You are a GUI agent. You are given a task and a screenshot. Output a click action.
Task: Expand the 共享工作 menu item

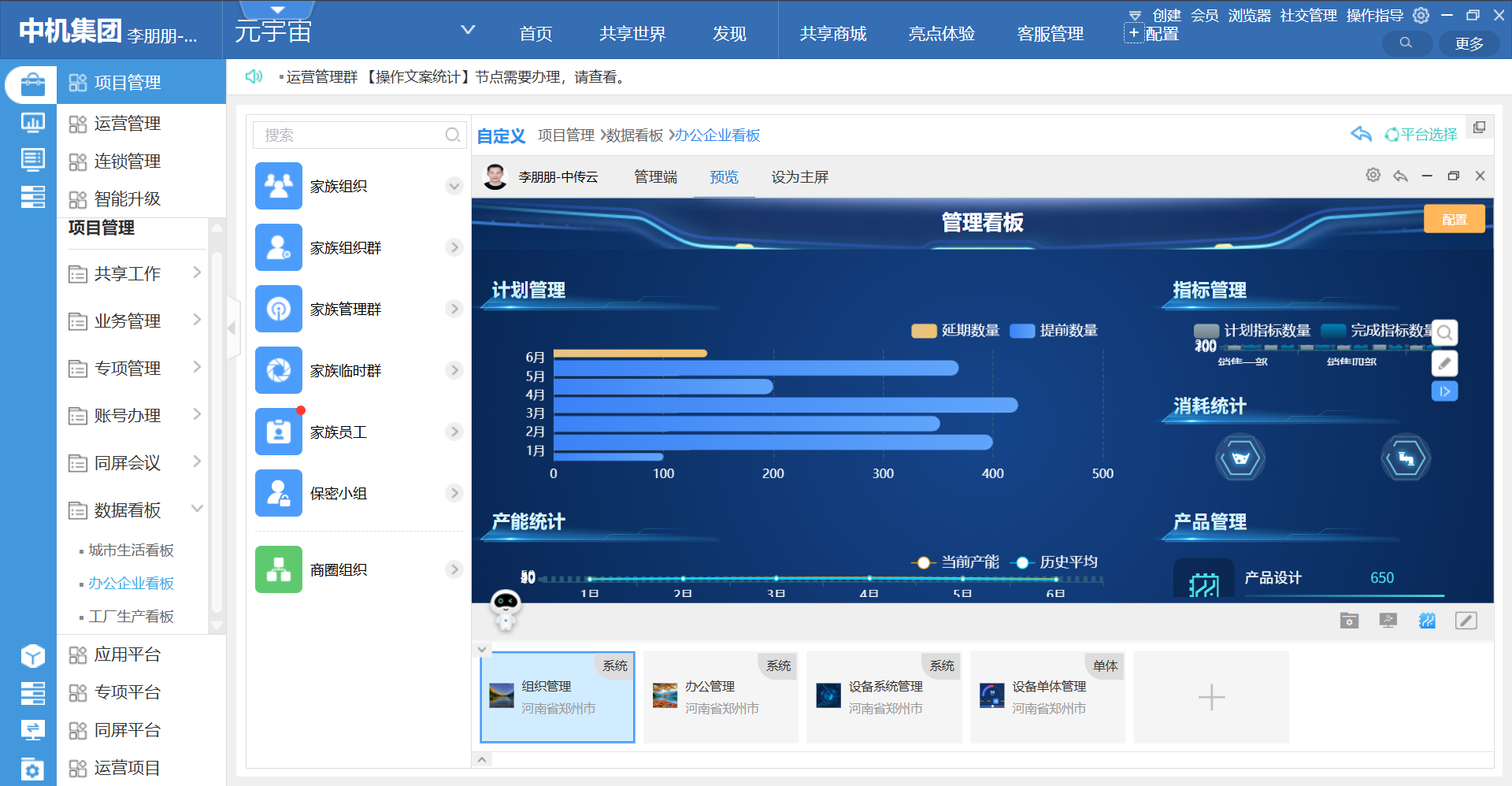197,273
